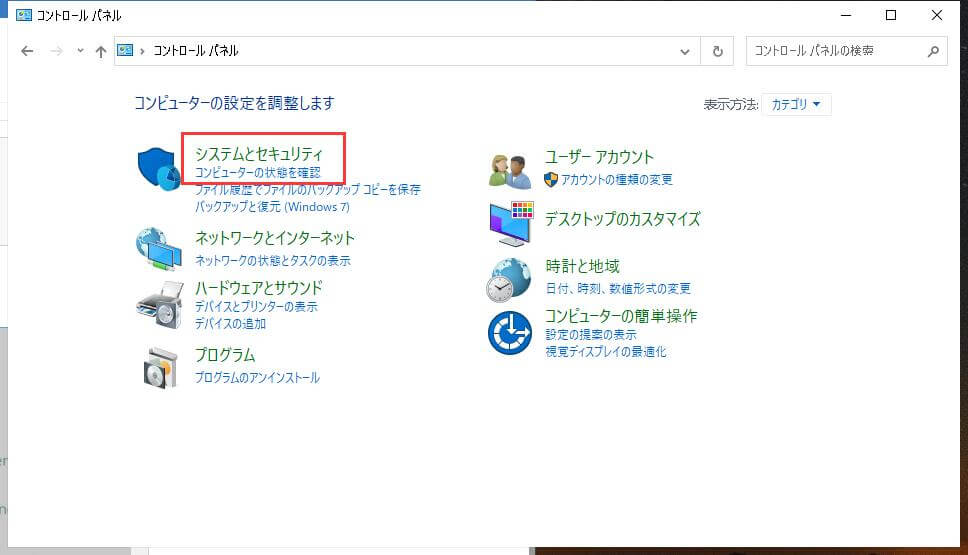Open デバイスとプリンターの表示 link

point(256,307)
